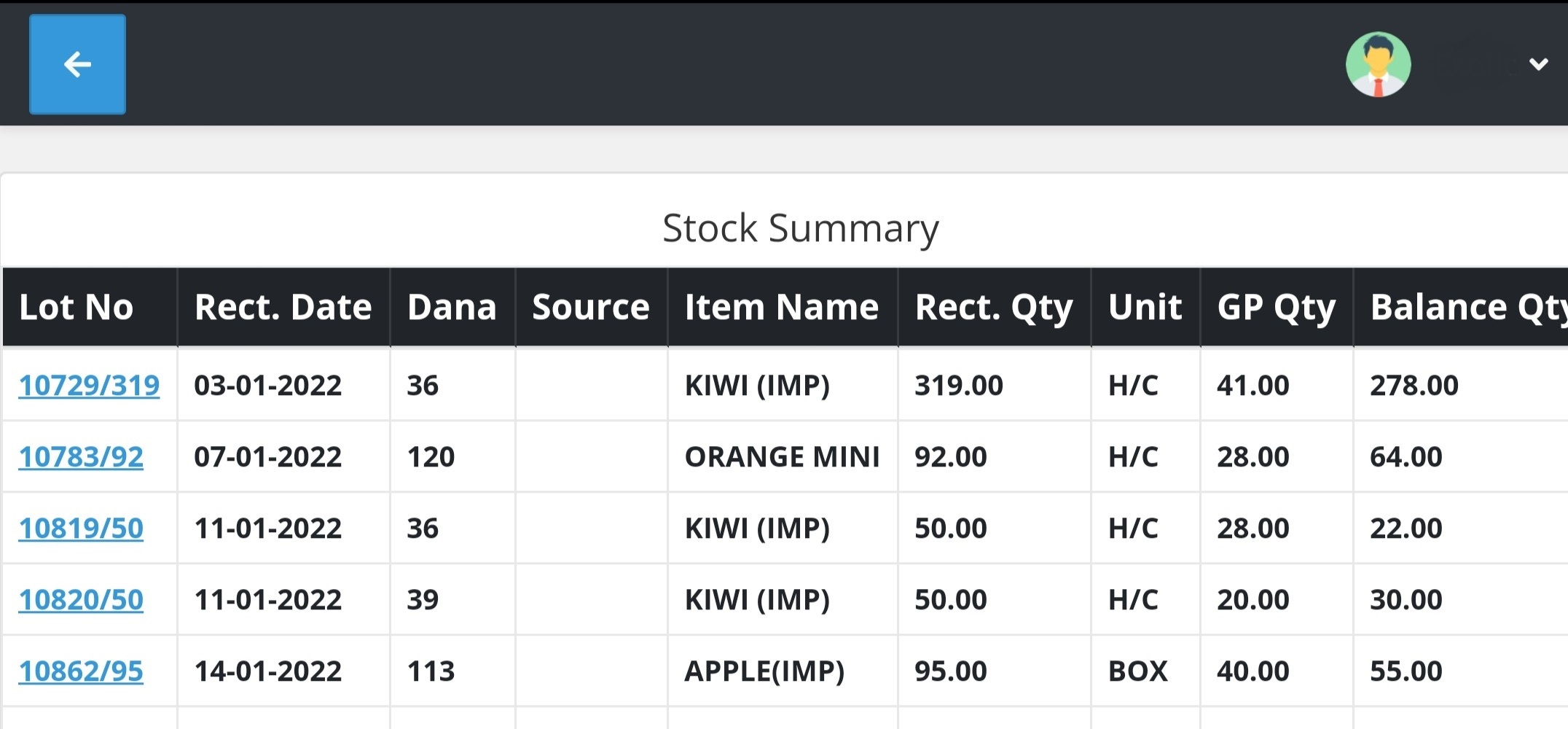
Task: Open the user profile avatar
Action: 1378,64
